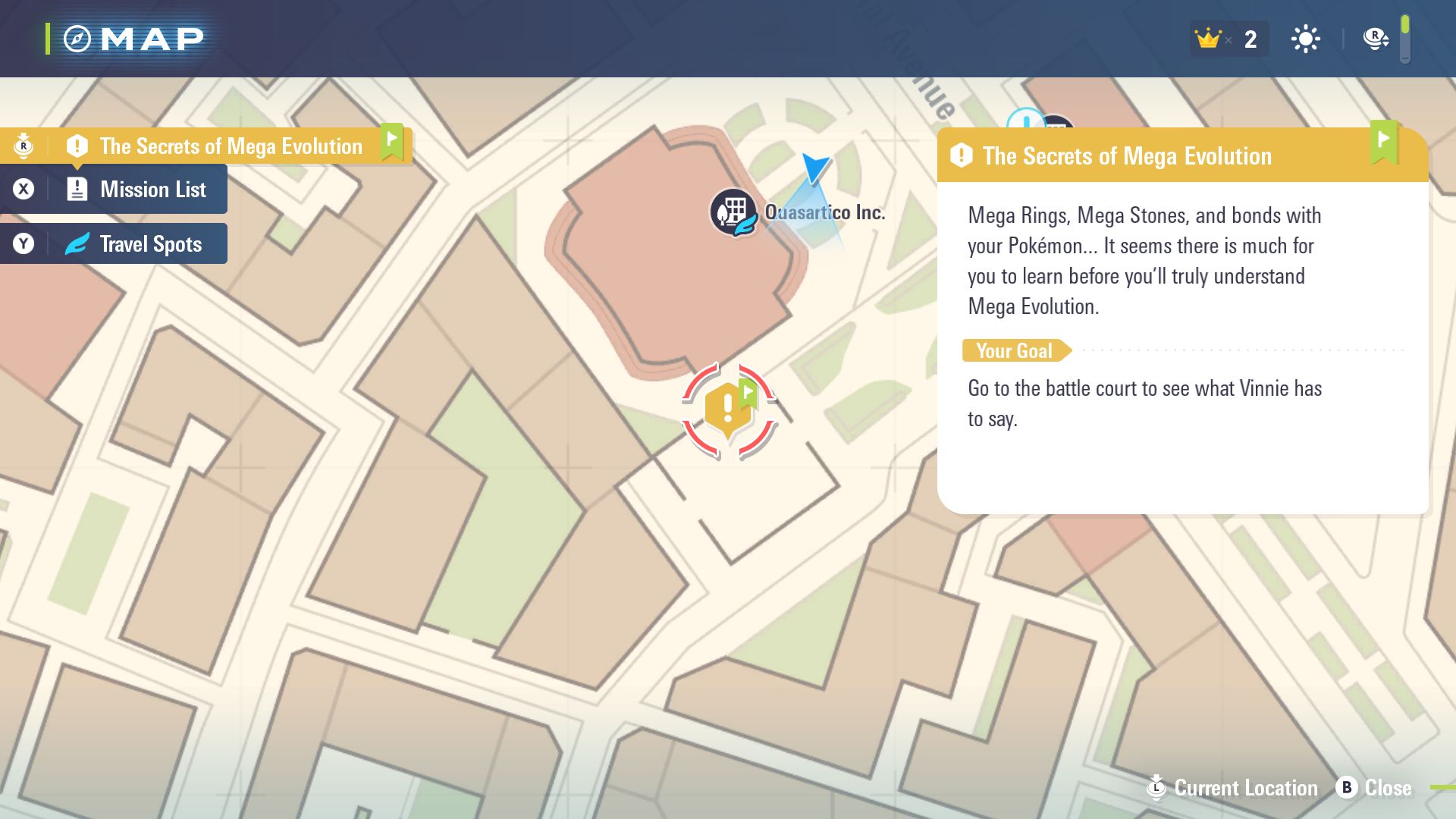1456x819 pixels.
Task: Toggle small green flag on map objective marker
Action: 748,393
